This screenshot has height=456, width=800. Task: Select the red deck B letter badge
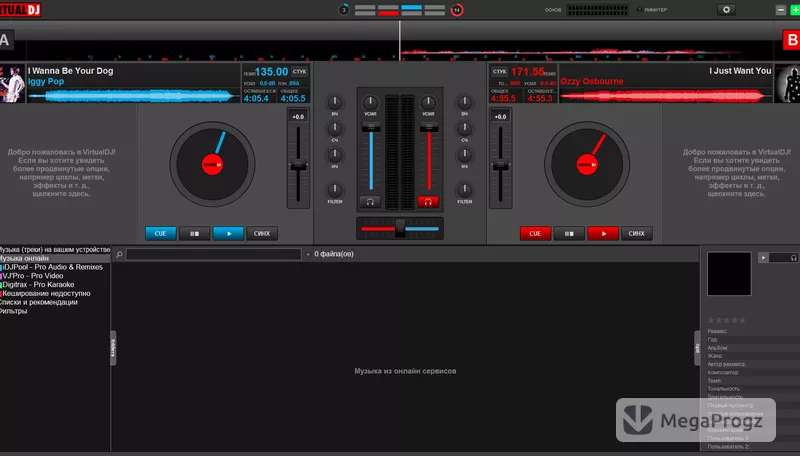791,40
